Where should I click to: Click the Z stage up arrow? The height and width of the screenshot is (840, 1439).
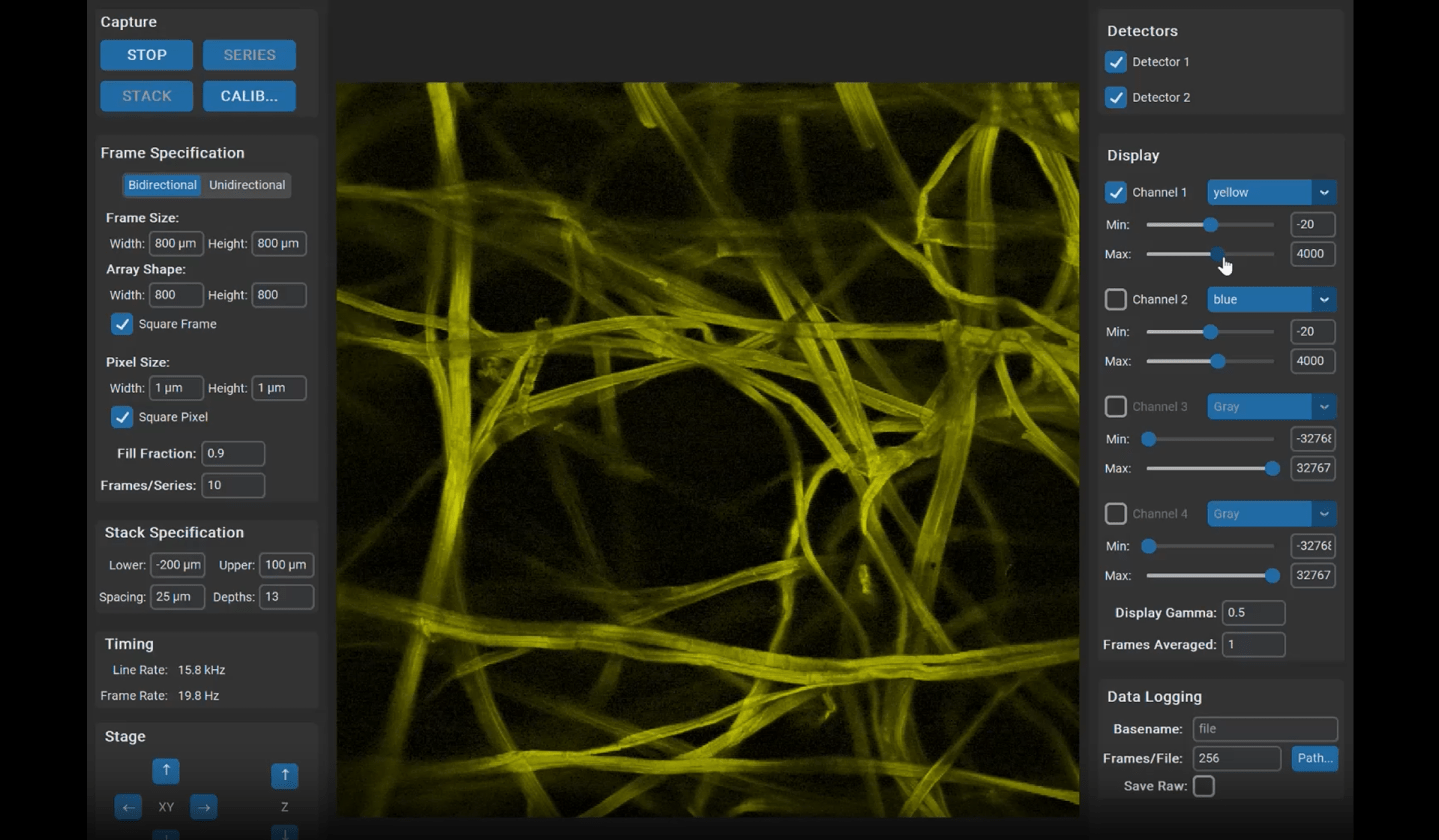click(x=284, y=775)
